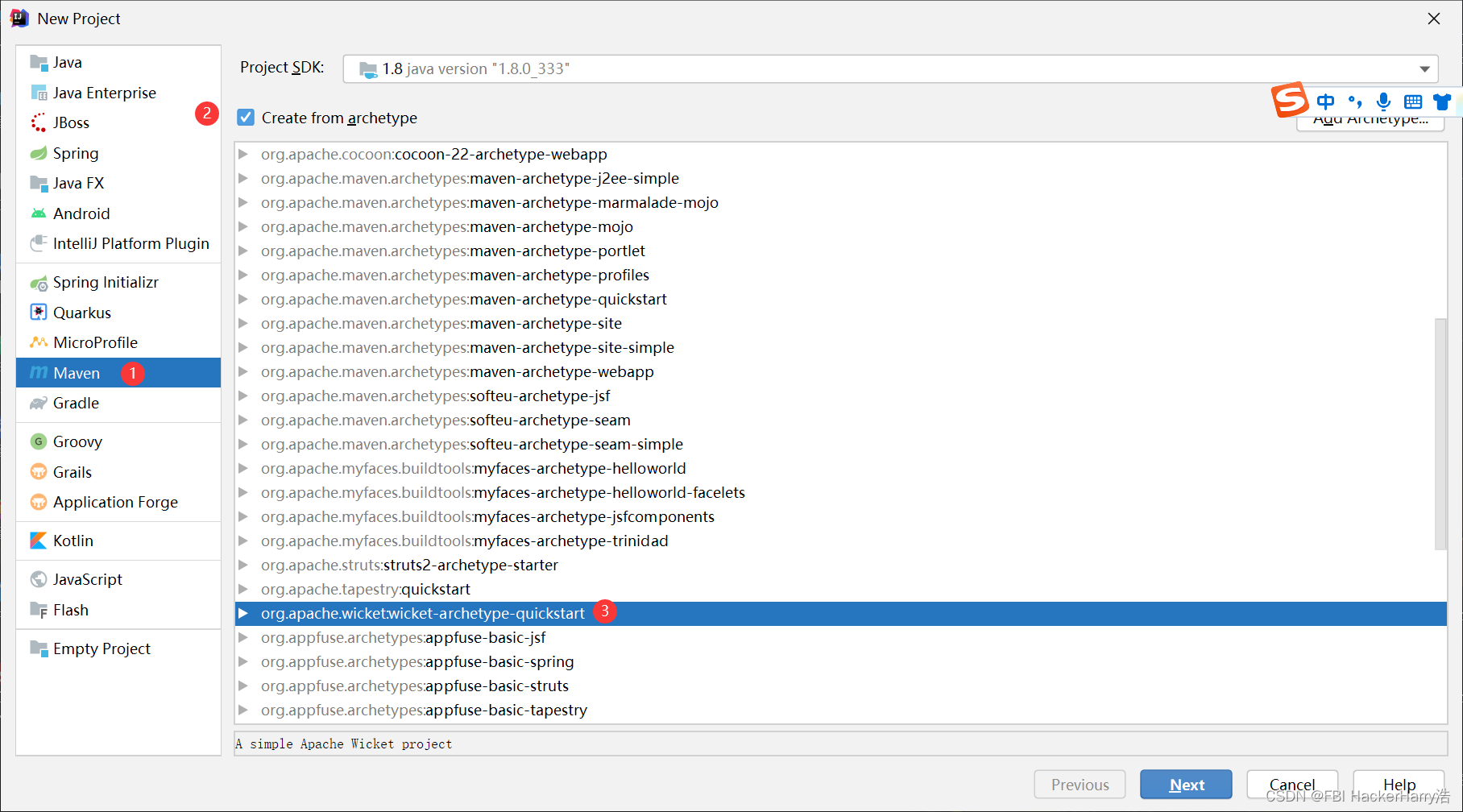Image resolution: width=1463 pixels, height=812 pixels.
Task: Toggle Sogou Chinese/English mode icon
Action: pyautogui.click(x=1325, y=101)
